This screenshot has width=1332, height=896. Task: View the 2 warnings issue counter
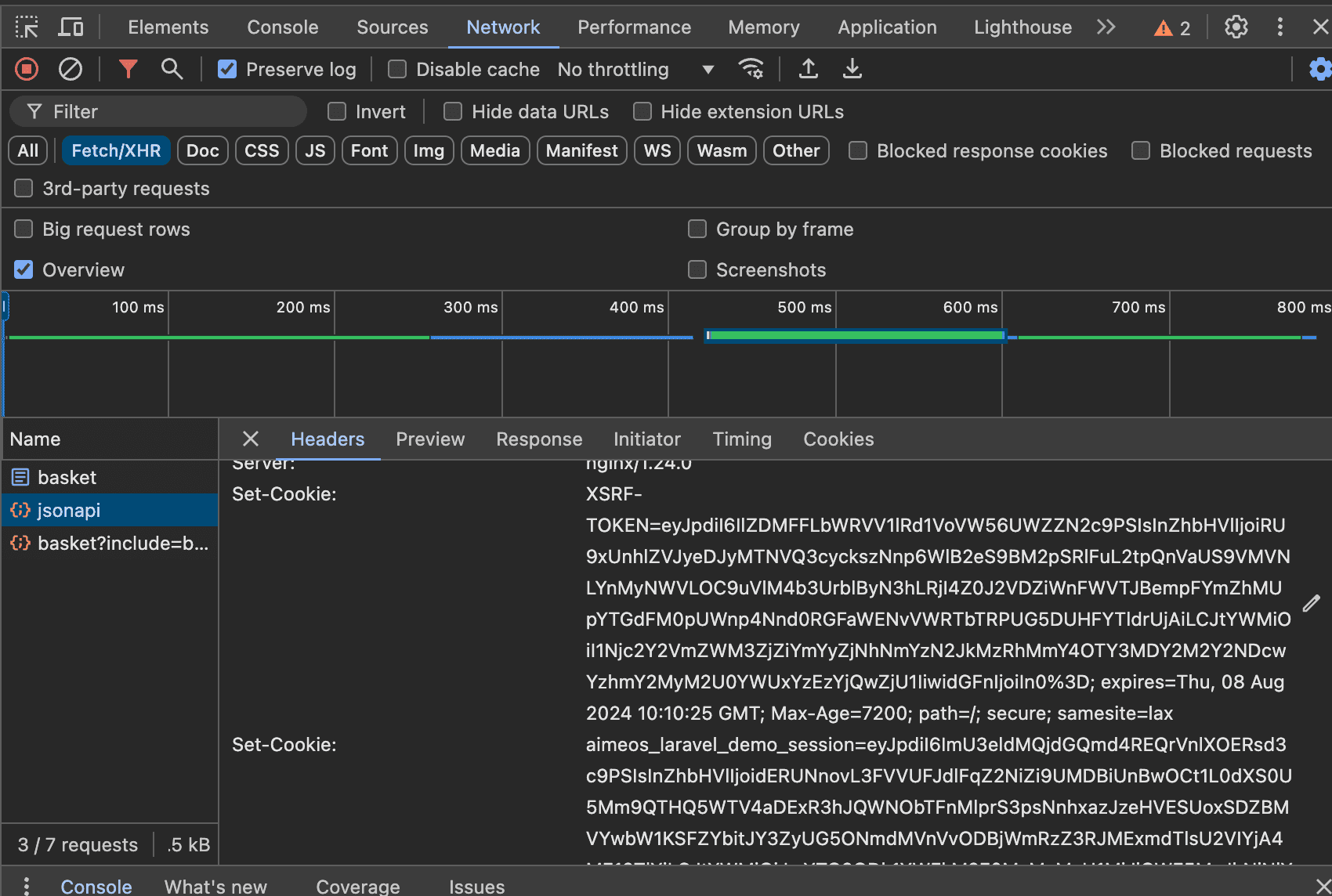(1172, 28)
